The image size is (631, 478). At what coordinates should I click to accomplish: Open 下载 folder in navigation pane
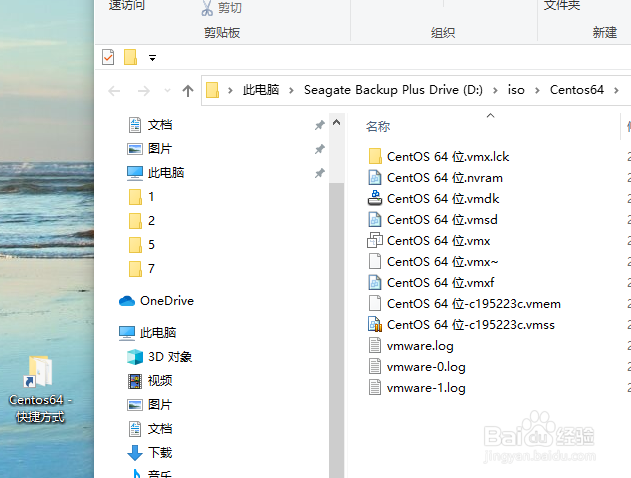point(150,453)
